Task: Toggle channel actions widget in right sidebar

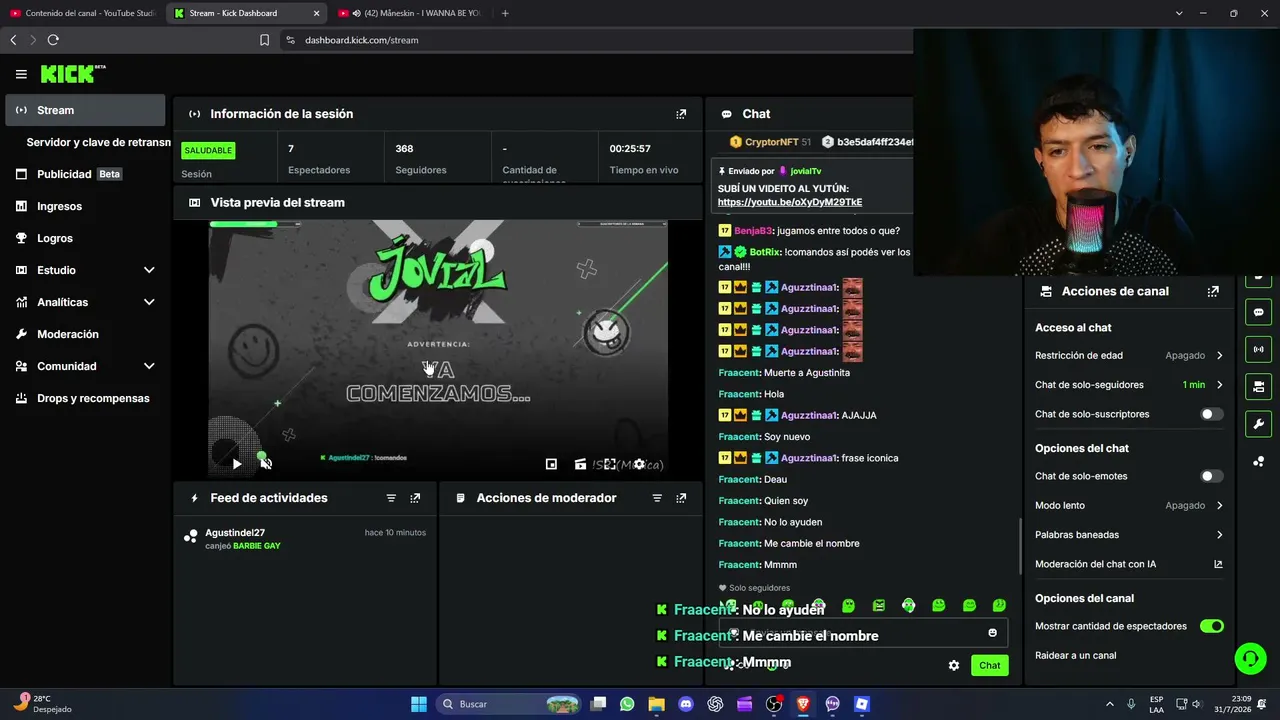Action: pos(1258,386)
